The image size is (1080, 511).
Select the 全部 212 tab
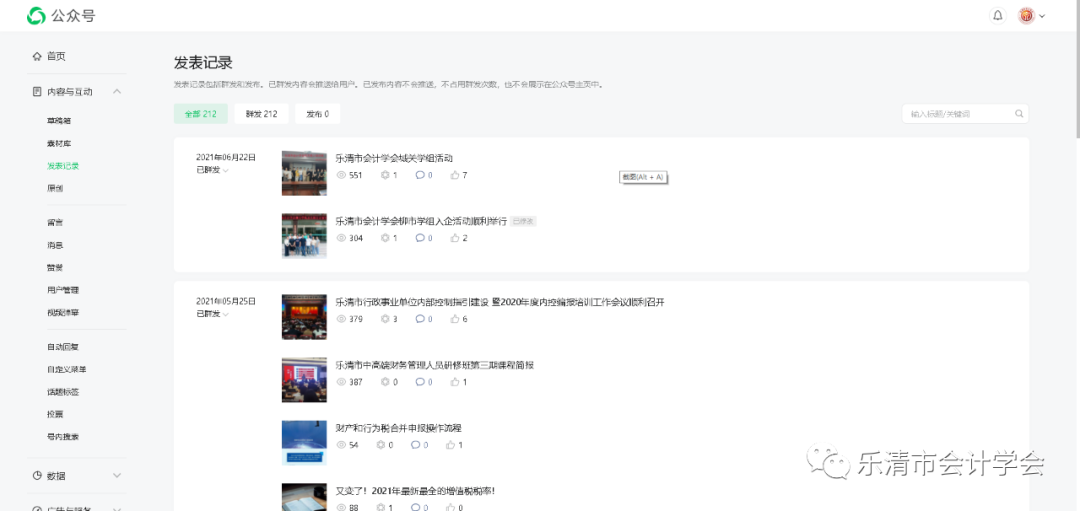point(200,114)
